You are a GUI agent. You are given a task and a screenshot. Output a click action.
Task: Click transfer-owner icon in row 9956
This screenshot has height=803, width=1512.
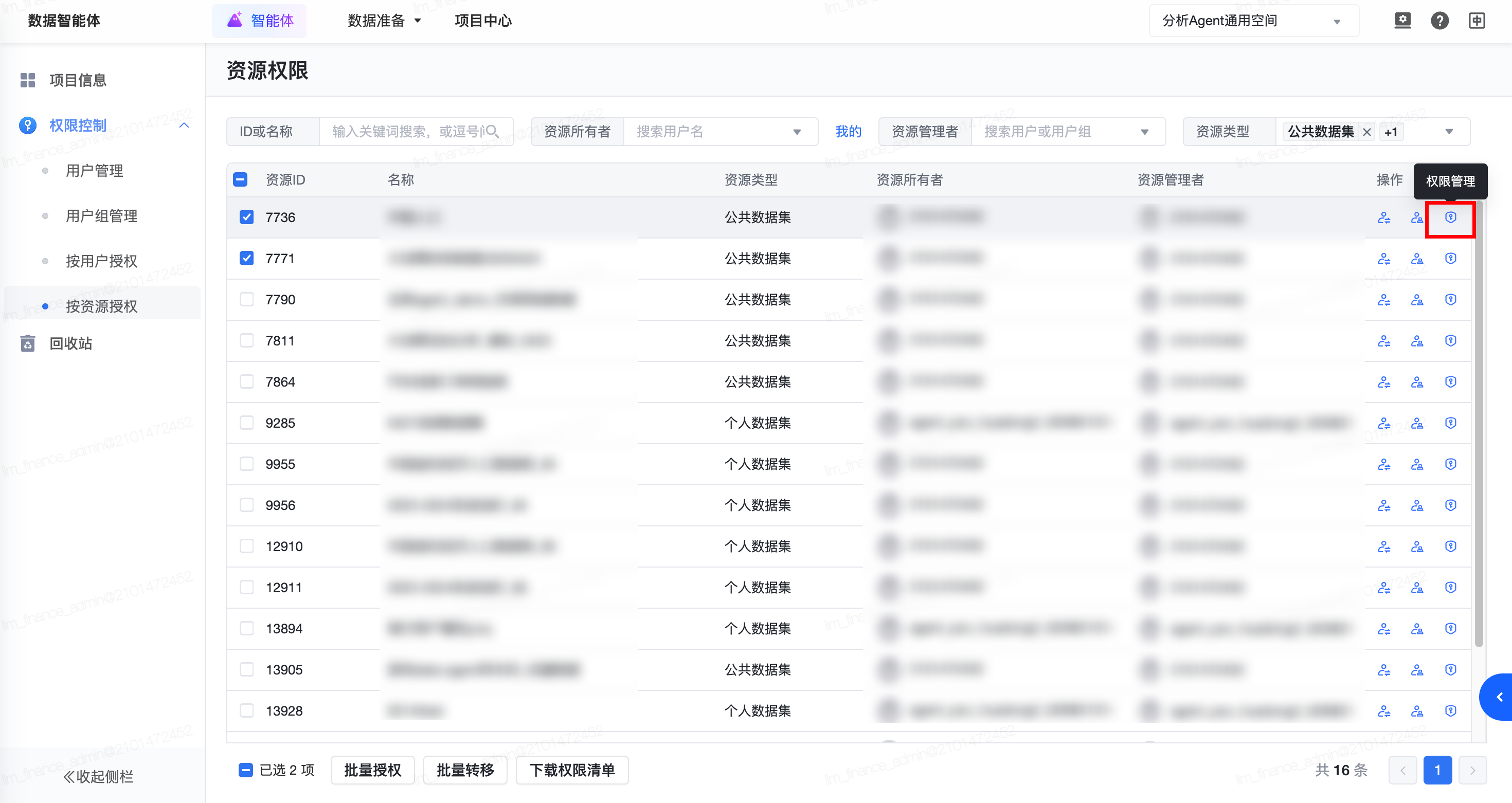1384,505
